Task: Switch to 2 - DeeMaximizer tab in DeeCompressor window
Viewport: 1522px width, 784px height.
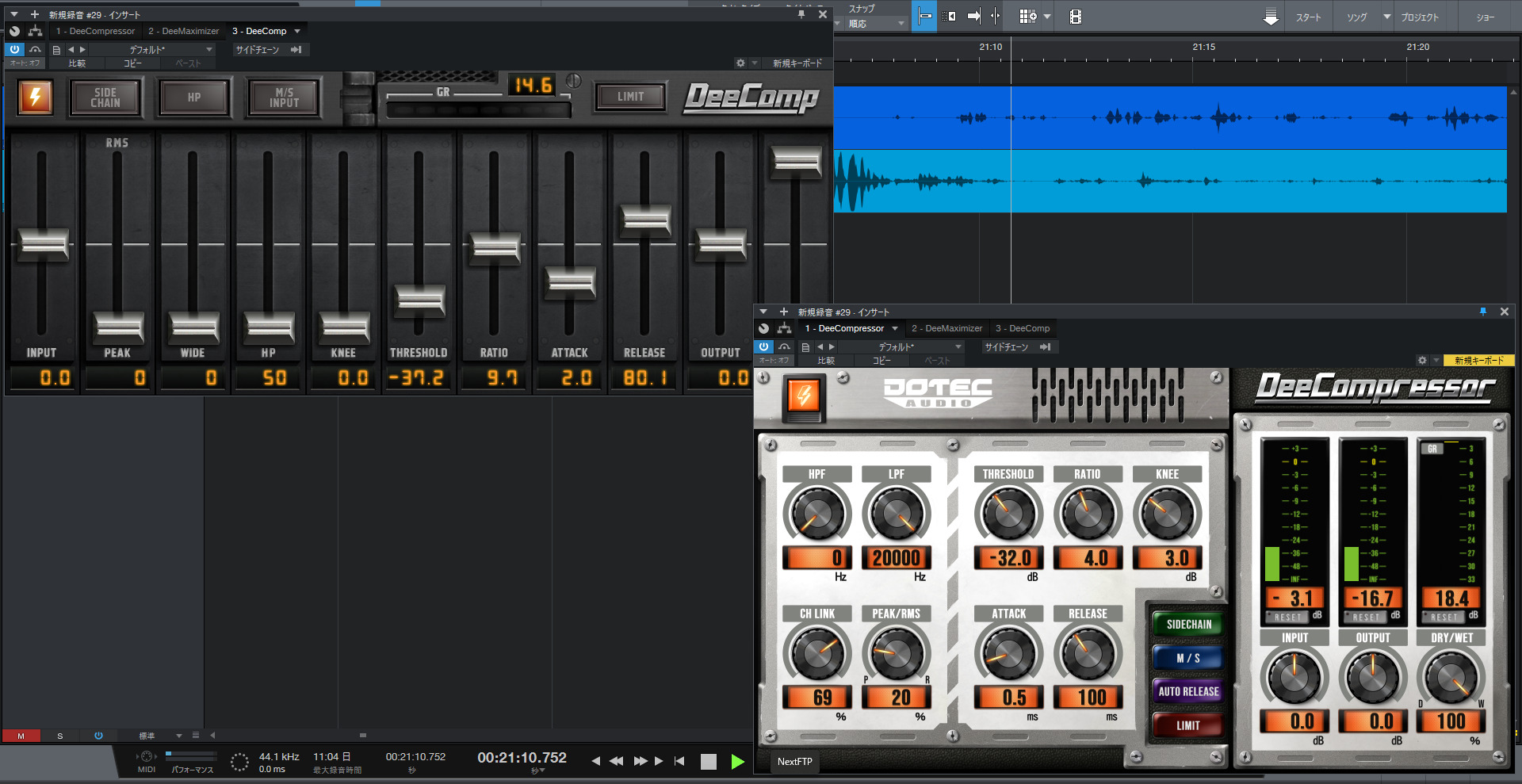Action: tap(946, 328)
